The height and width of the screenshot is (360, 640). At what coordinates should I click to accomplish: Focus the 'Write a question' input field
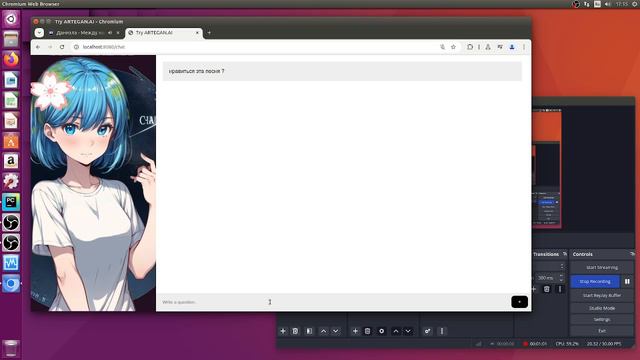click(x=333, y=302)
